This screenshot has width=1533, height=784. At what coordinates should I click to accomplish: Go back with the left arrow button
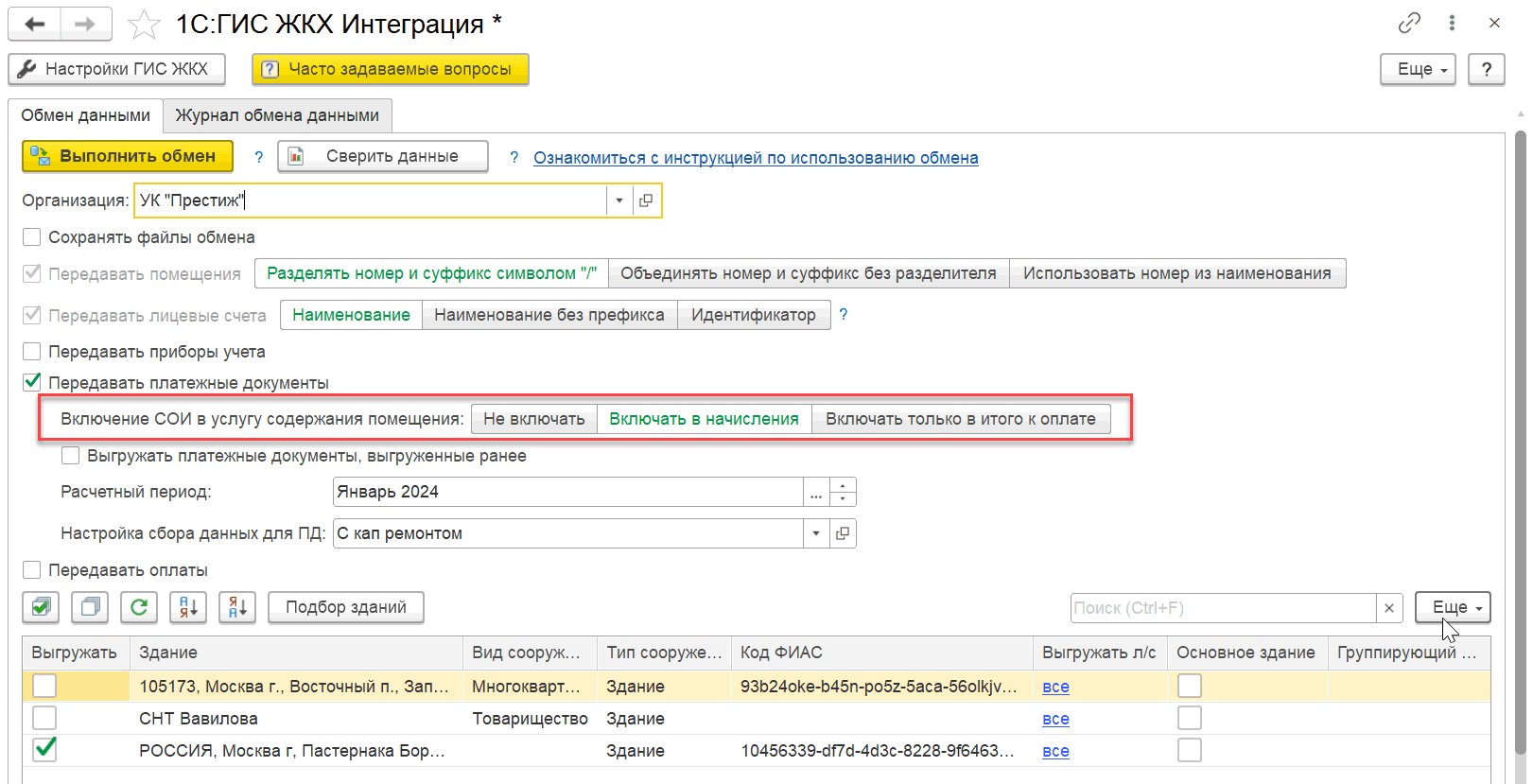(x=35, y=24)
